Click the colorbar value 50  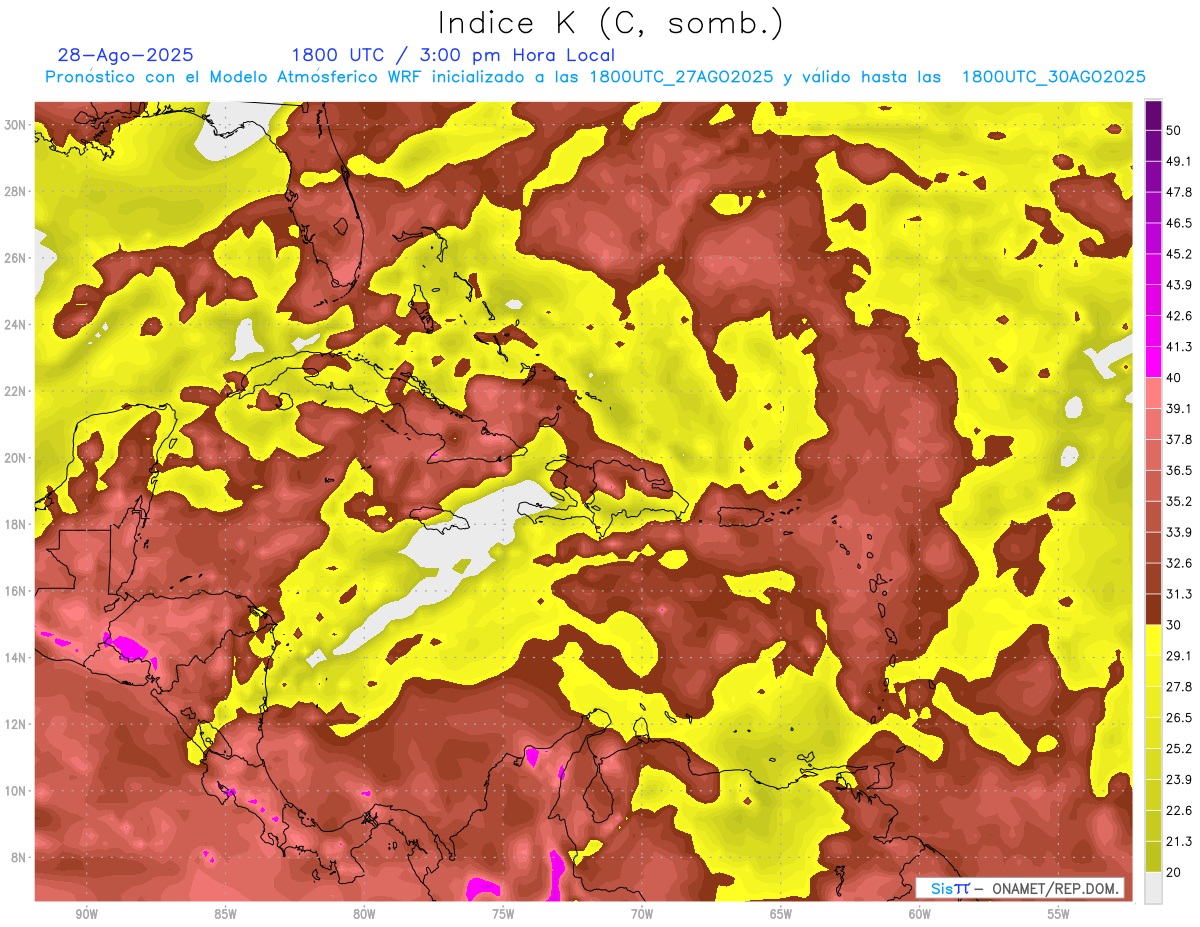1174,129
